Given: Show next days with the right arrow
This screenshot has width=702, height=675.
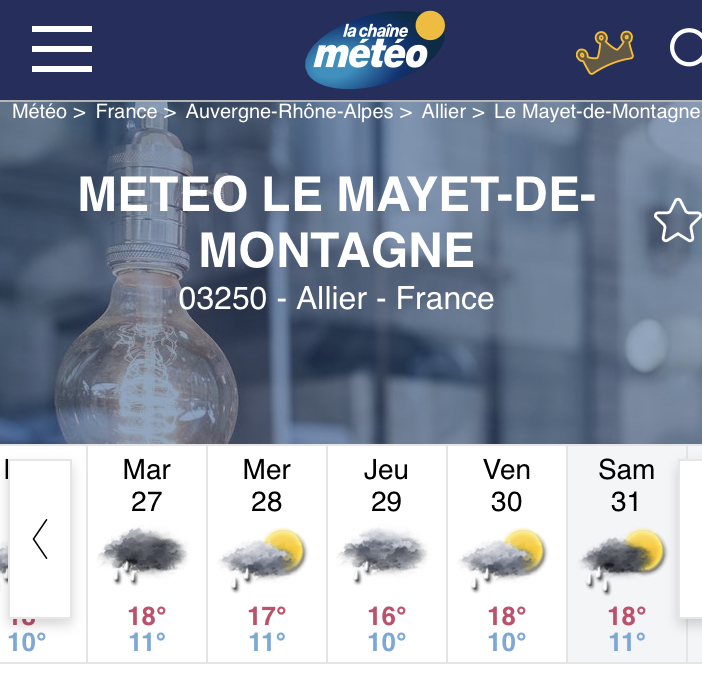Looking at the screenshot, I should 690,539.
